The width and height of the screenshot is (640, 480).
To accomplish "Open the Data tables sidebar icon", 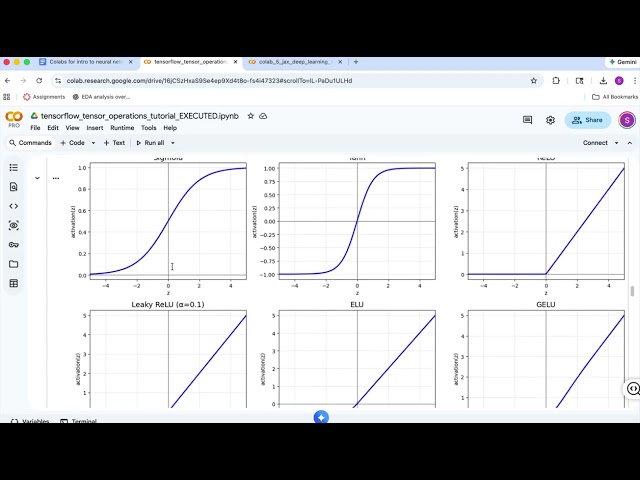I will tap(13, 283).
